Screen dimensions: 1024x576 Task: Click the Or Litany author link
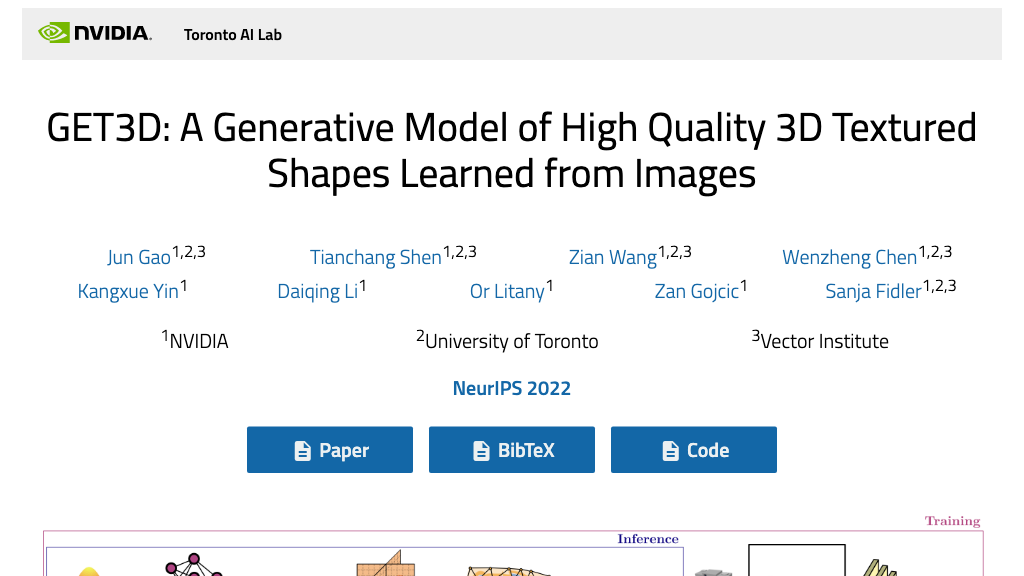pyautogui.click(x=507, y=292)
